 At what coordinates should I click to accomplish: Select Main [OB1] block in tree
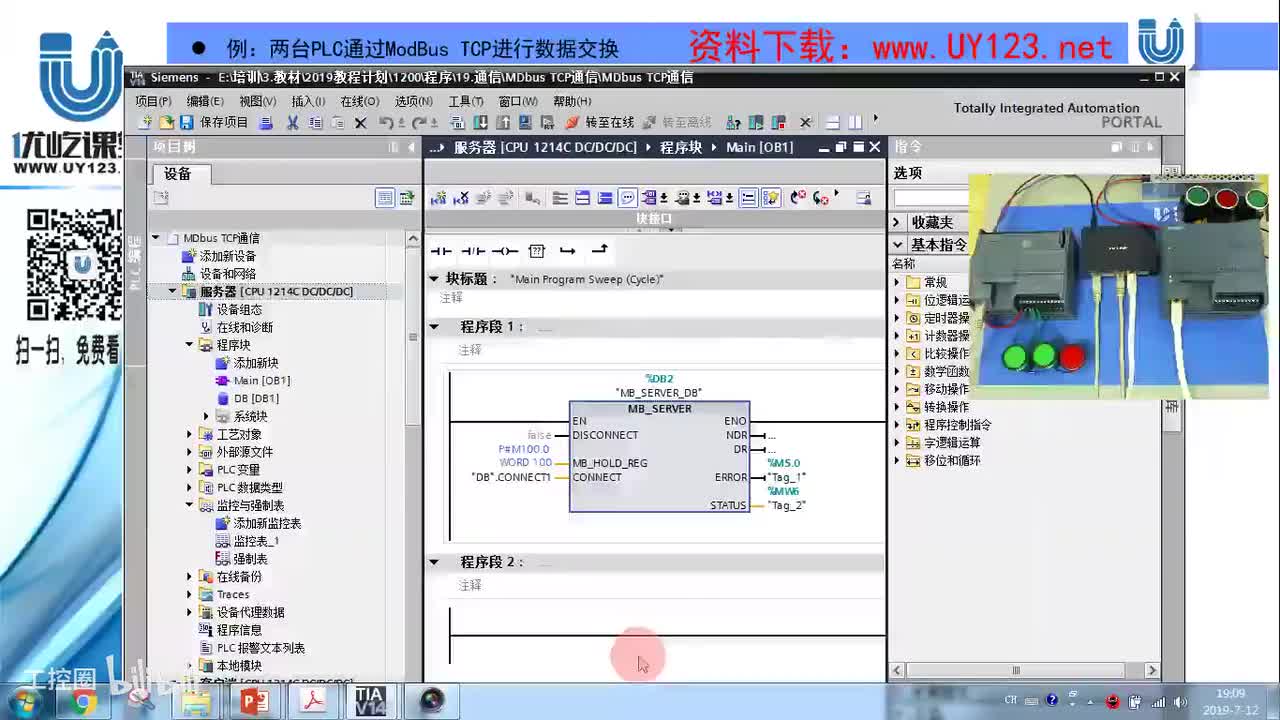[261, 381]
